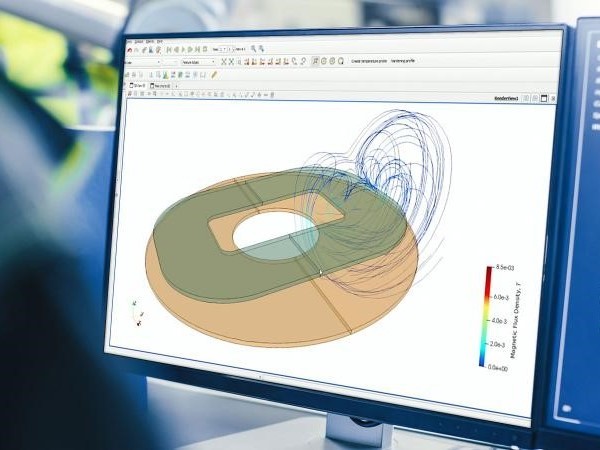The height and width of the screenshot is (450, 600).
Task: Set view direction to +Z
Action: 278,62
